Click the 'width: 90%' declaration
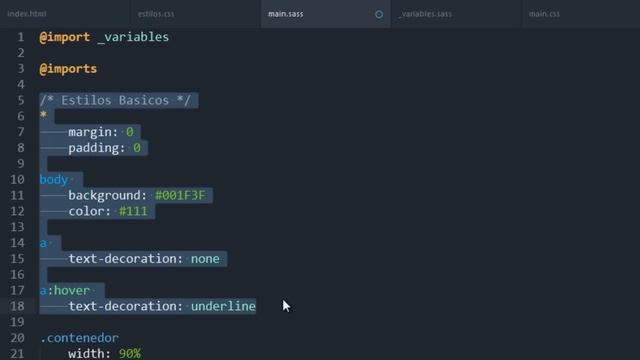 pos(104,353)
